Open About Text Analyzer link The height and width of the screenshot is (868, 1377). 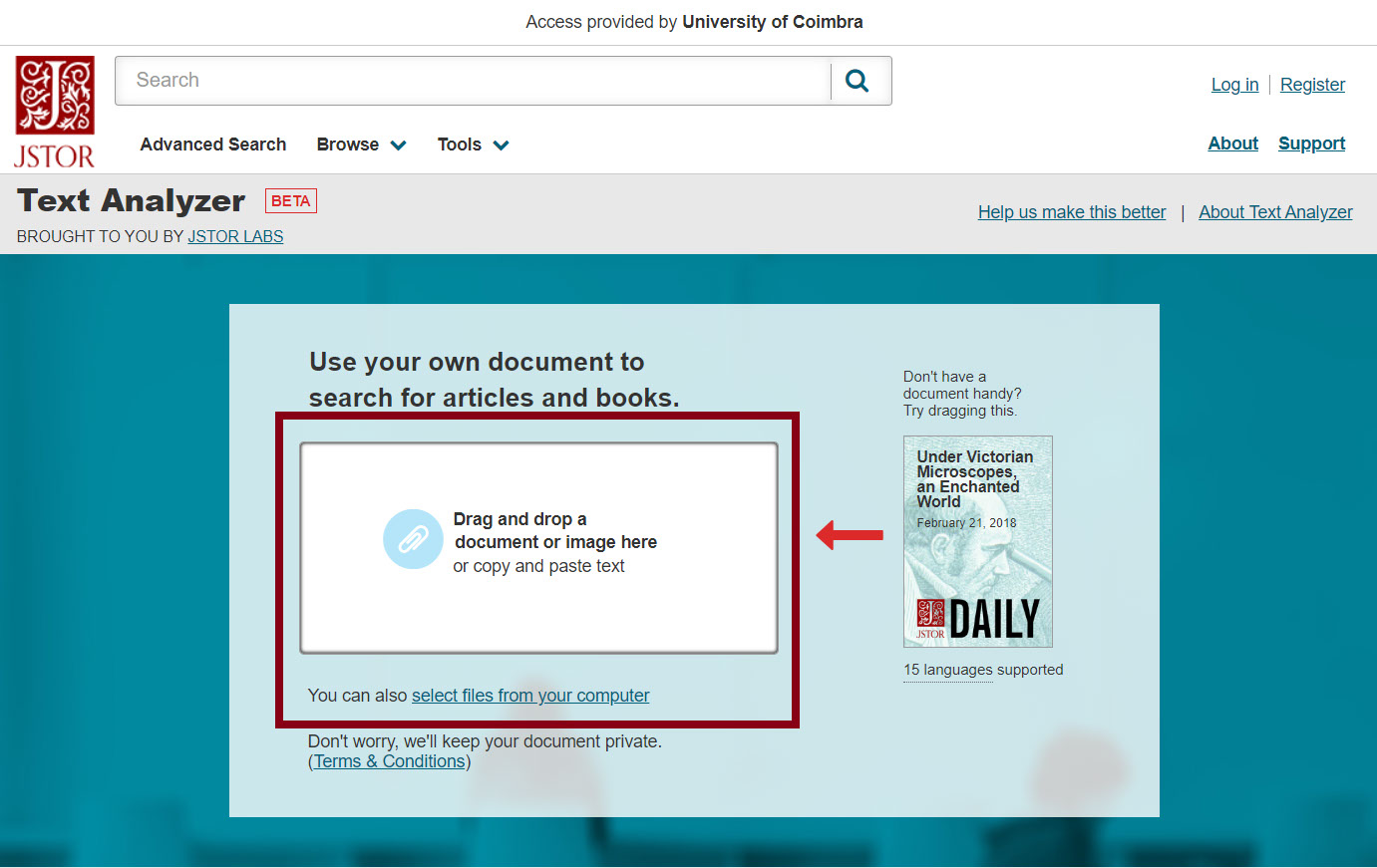[x=1275, y=212]
